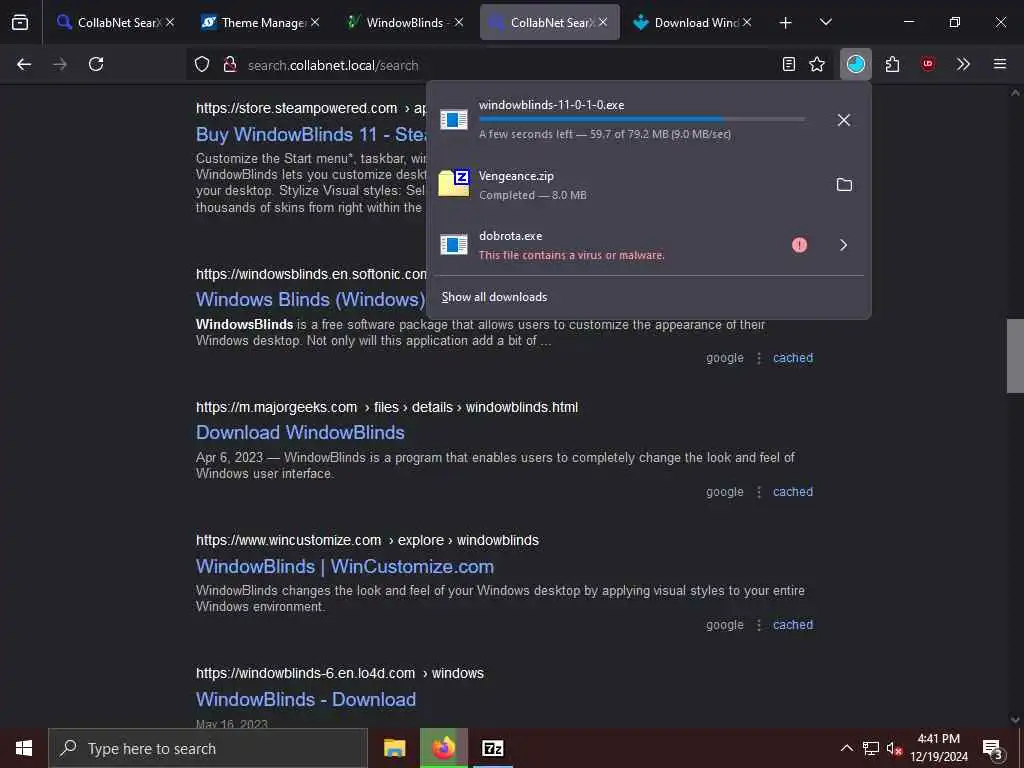Open network status tray icon
This screenshot has height=768, width=1024.
[871, 748]
